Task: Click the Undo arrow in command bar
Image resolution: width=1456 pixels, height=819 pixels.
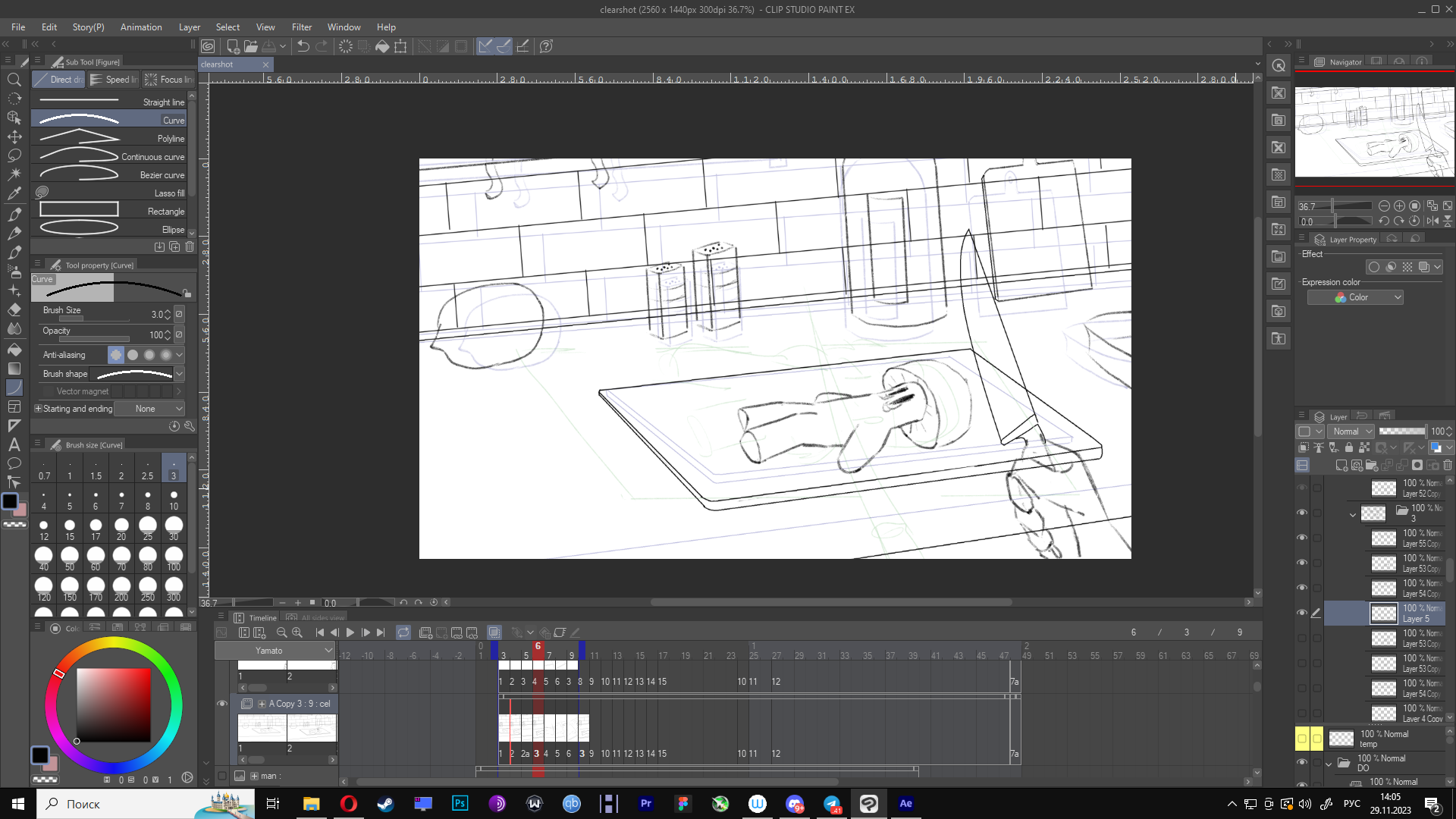Action: point(303,46)
